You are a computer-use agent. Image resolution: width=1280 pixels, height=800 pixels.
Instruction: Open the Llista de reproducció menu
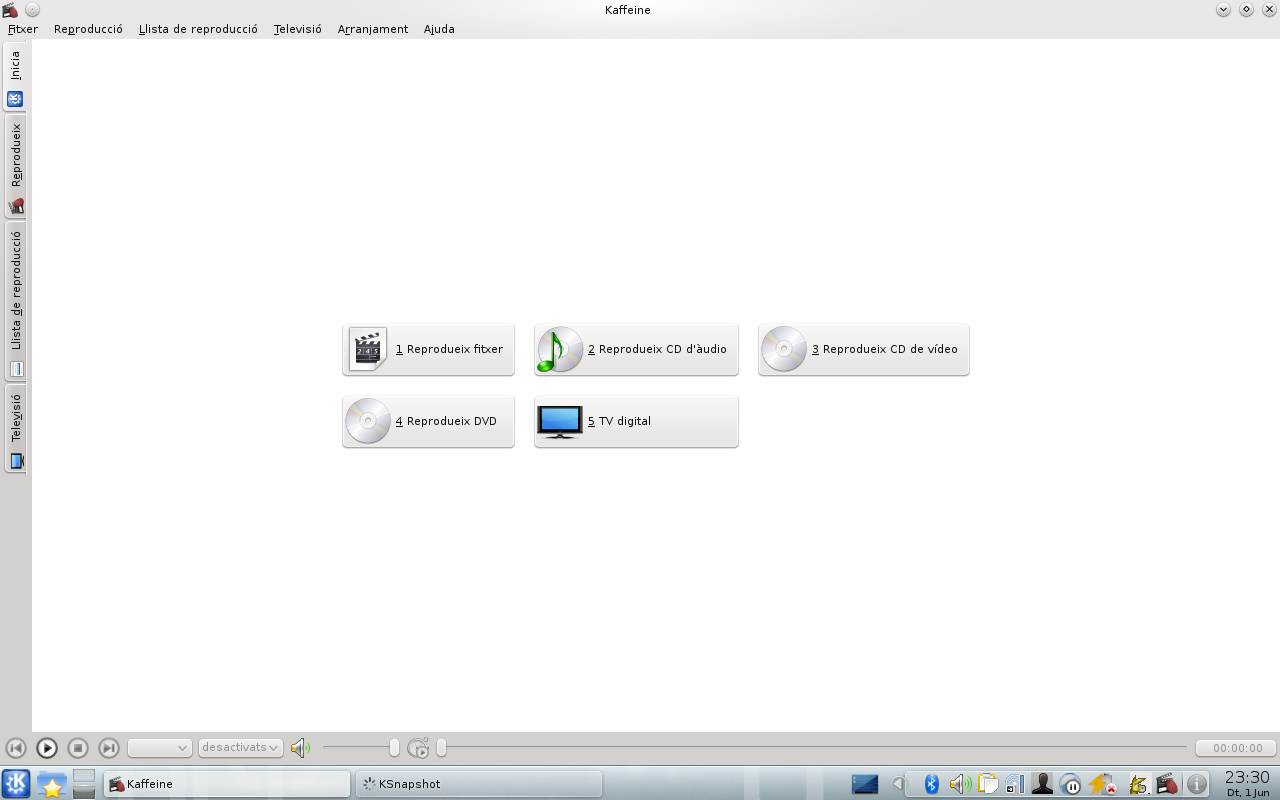tap(198, 29)
